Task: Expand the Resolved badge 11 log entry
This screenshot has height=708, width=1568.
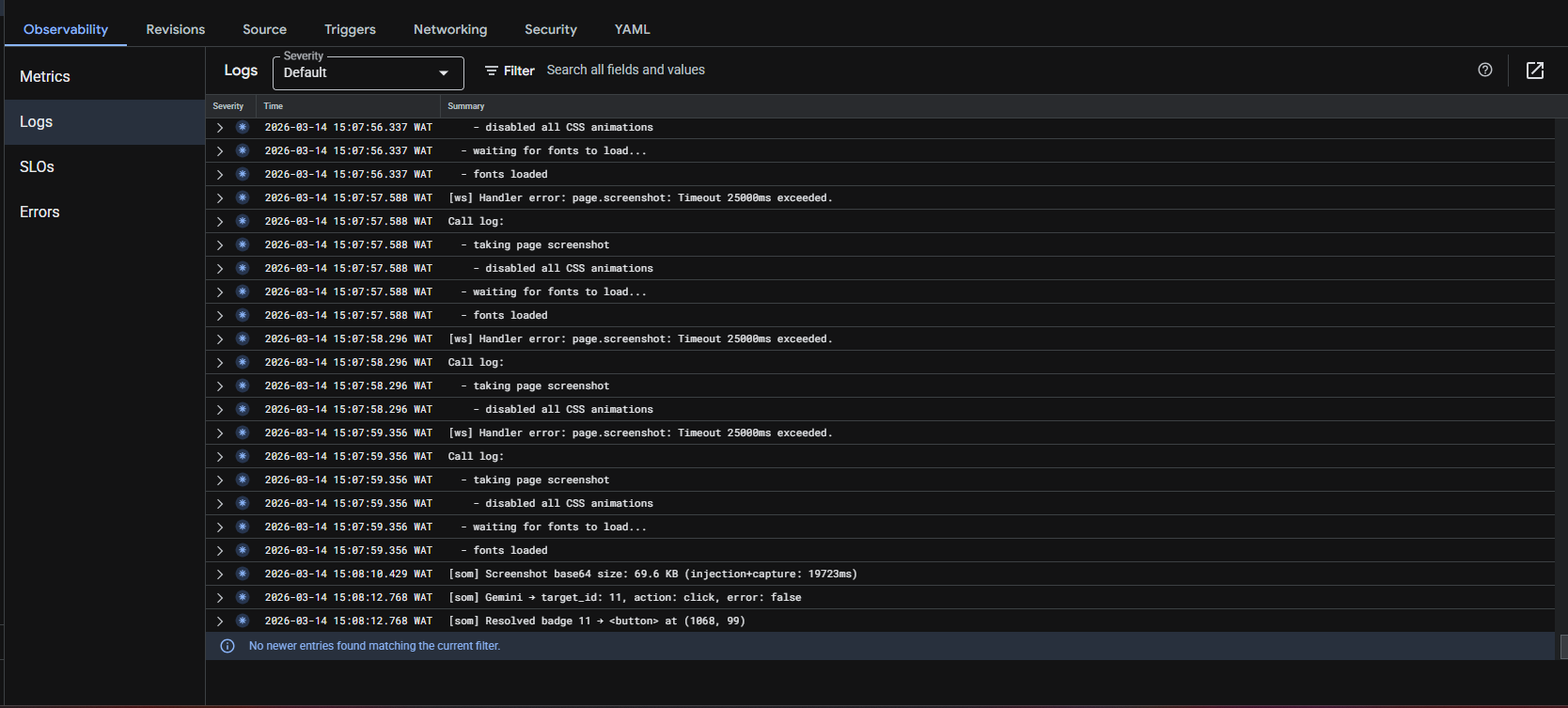Action: (x=220, y=621)
